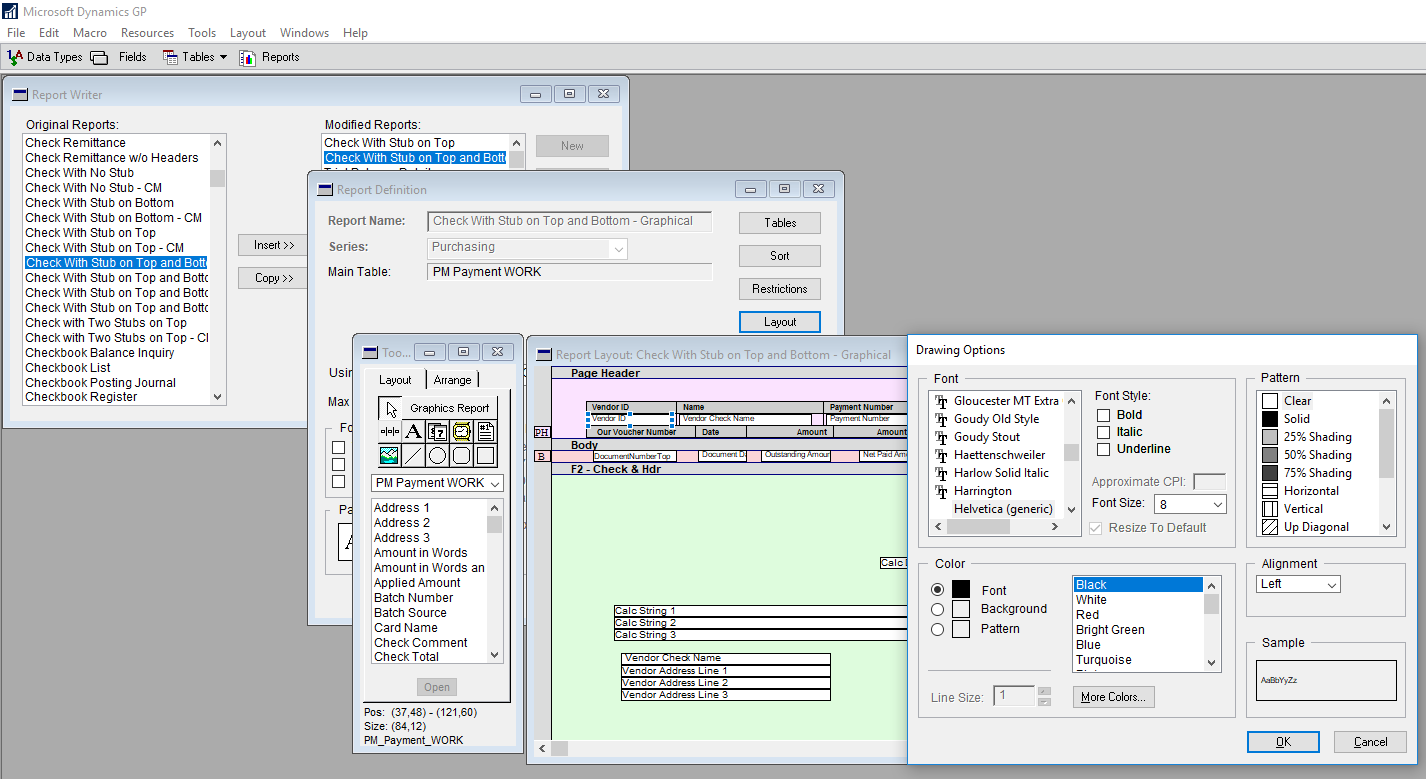Open Reports from the toolbar

coord(270,57)
